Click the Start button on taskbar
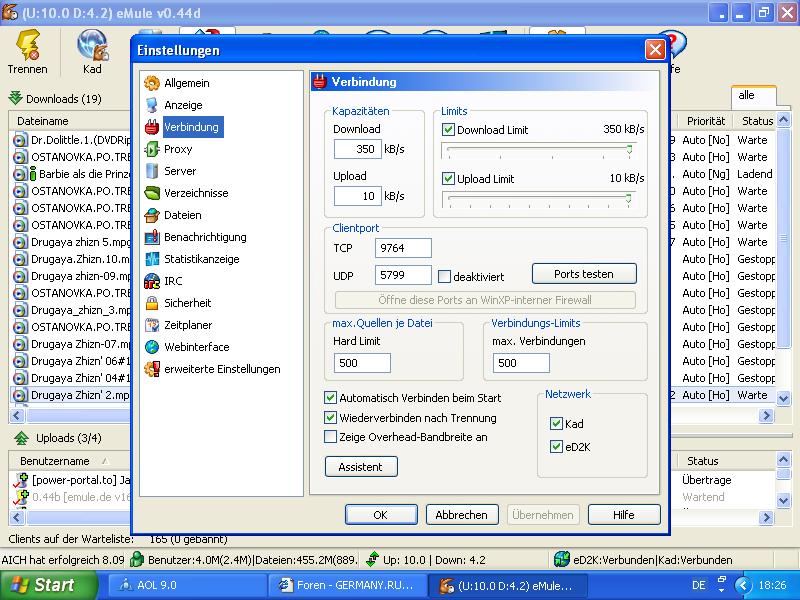 [47, 585]
